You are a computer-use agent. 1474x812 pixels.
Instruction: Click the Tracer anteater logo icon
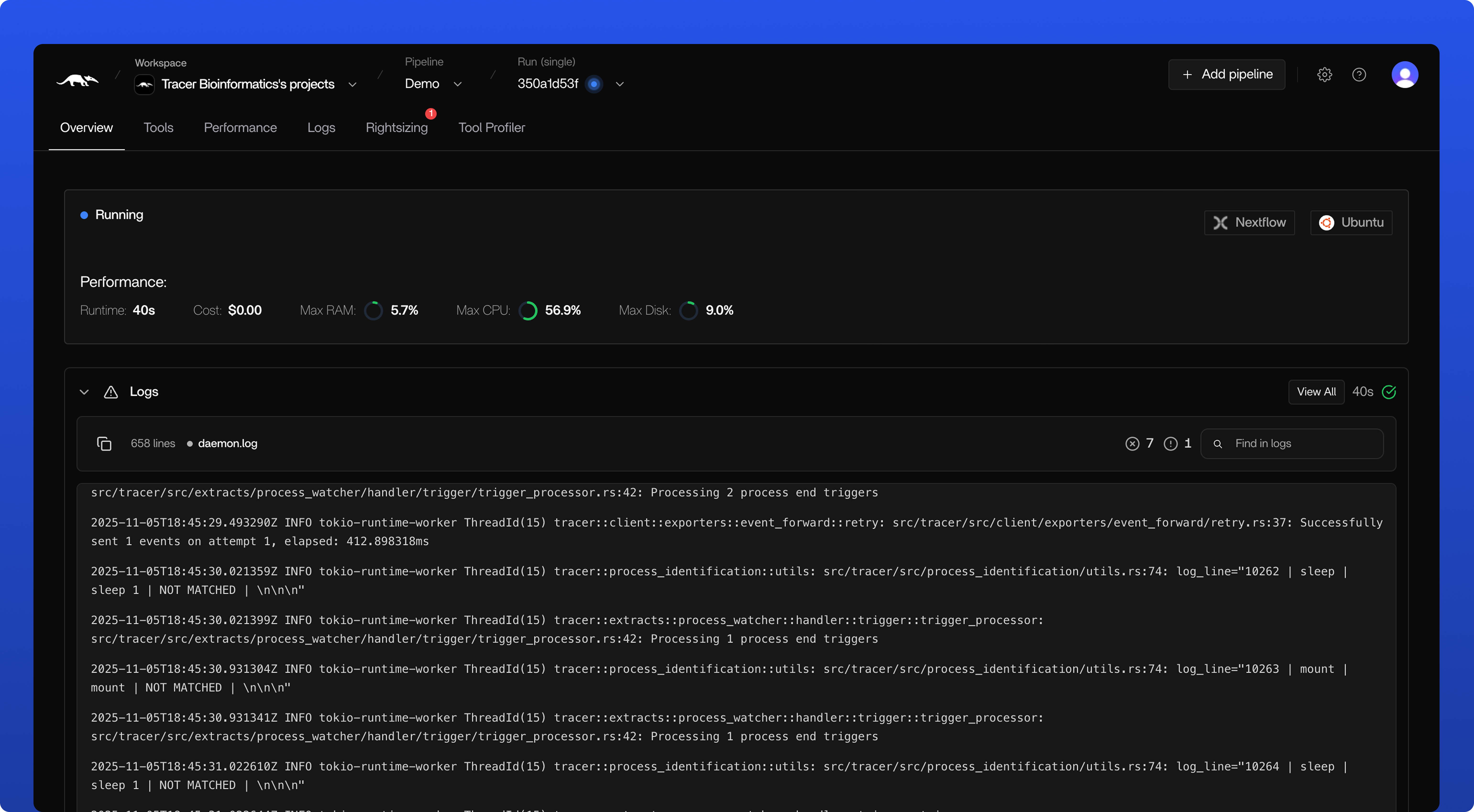[x=77, y=81]
